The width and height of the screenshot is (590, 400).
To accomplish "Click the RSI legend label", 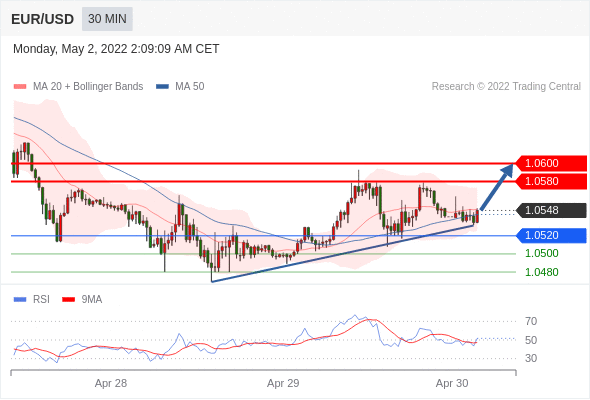I will point(41,300).
